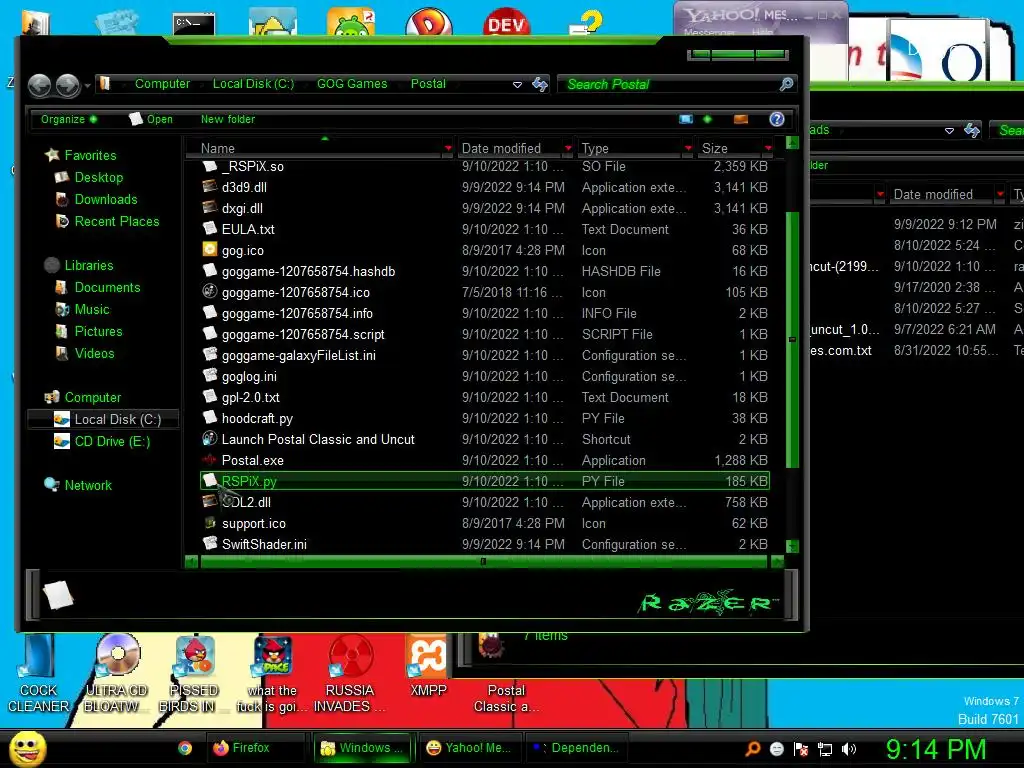Open the Size column filter dropdown
Screen dimensions: 1024x768
pos(769,148)
